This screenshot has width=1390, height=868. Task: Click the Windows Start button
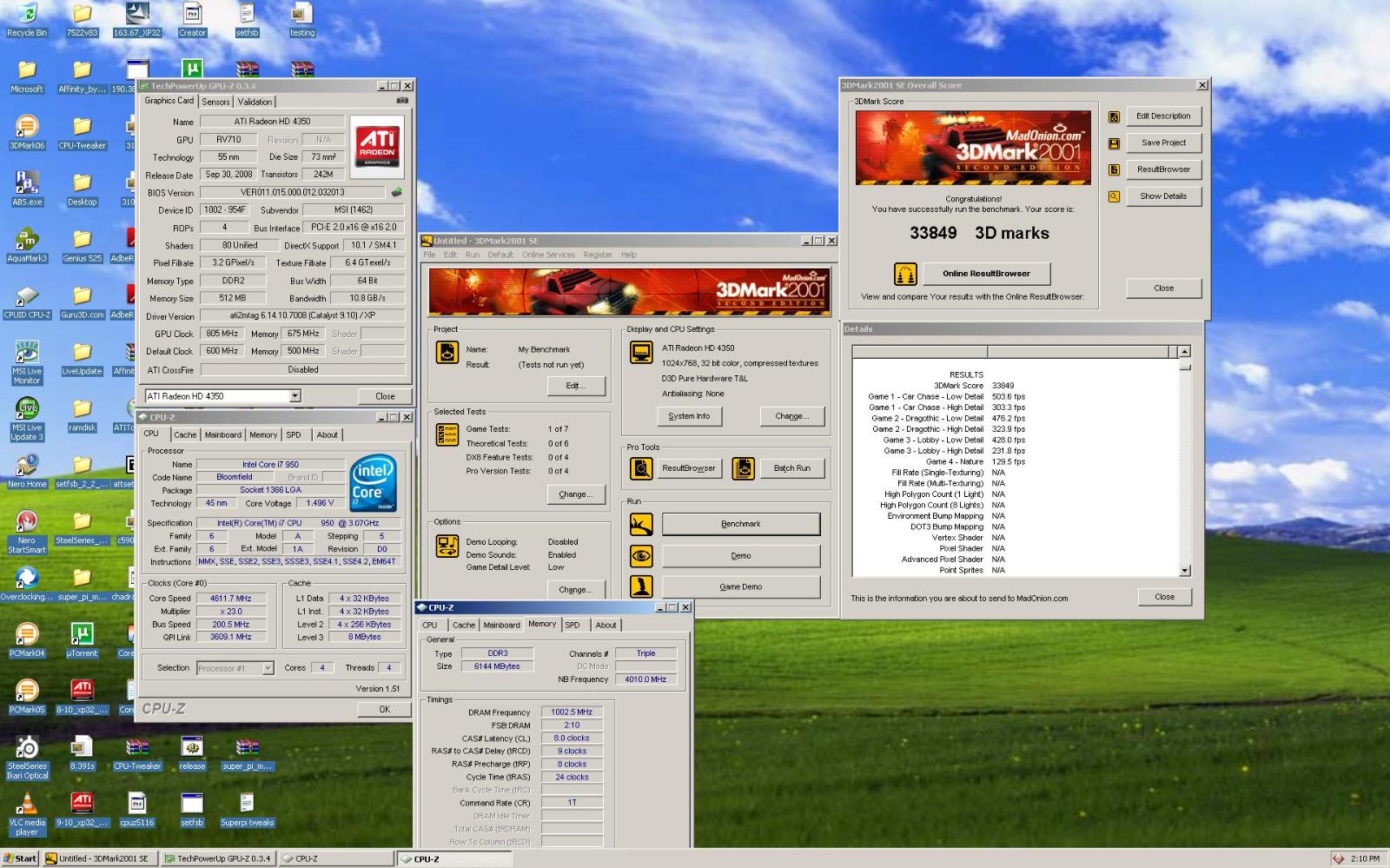20,858
